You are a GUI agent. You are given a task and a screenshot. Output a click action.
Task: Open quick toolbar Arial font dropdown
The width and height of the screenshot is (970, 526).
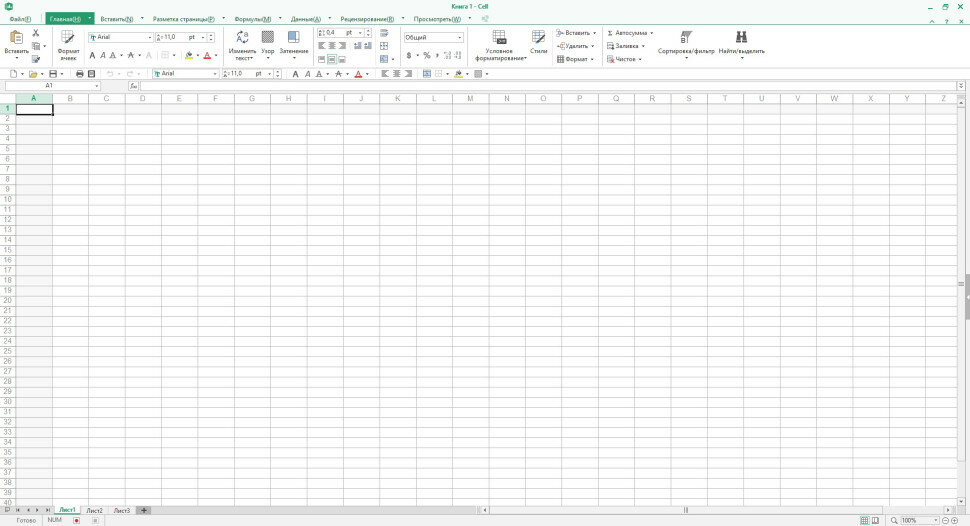pyautogui.click(x=215, y=74)
